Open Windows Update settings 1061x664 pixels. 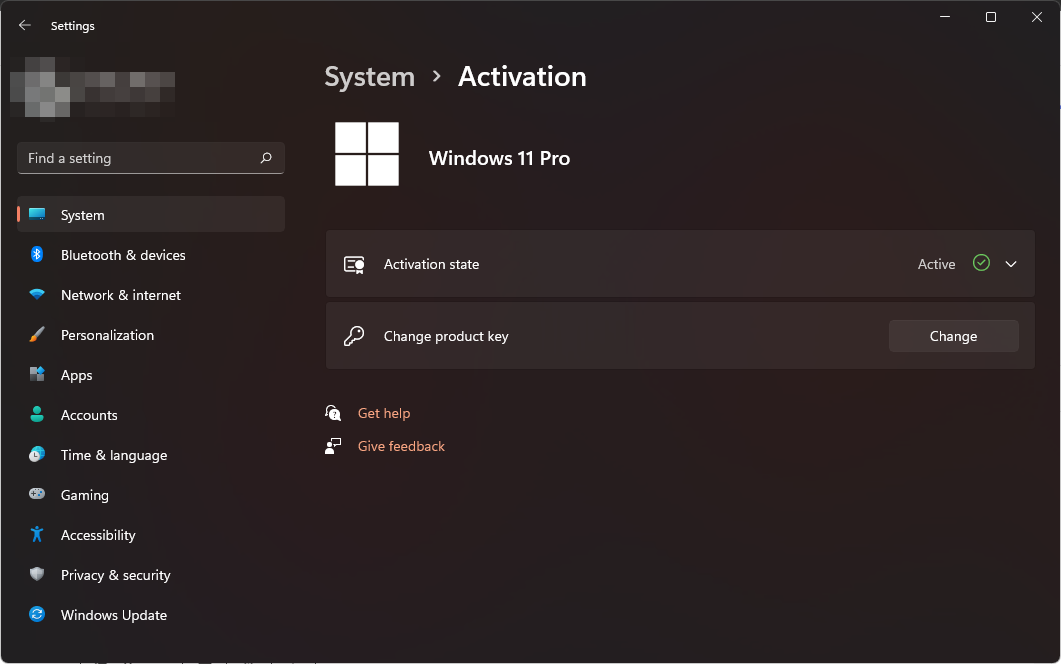coord(150,615)
